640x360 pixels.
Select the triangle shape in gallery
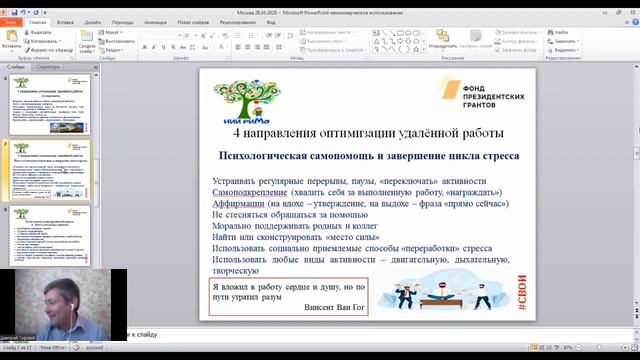376,41
